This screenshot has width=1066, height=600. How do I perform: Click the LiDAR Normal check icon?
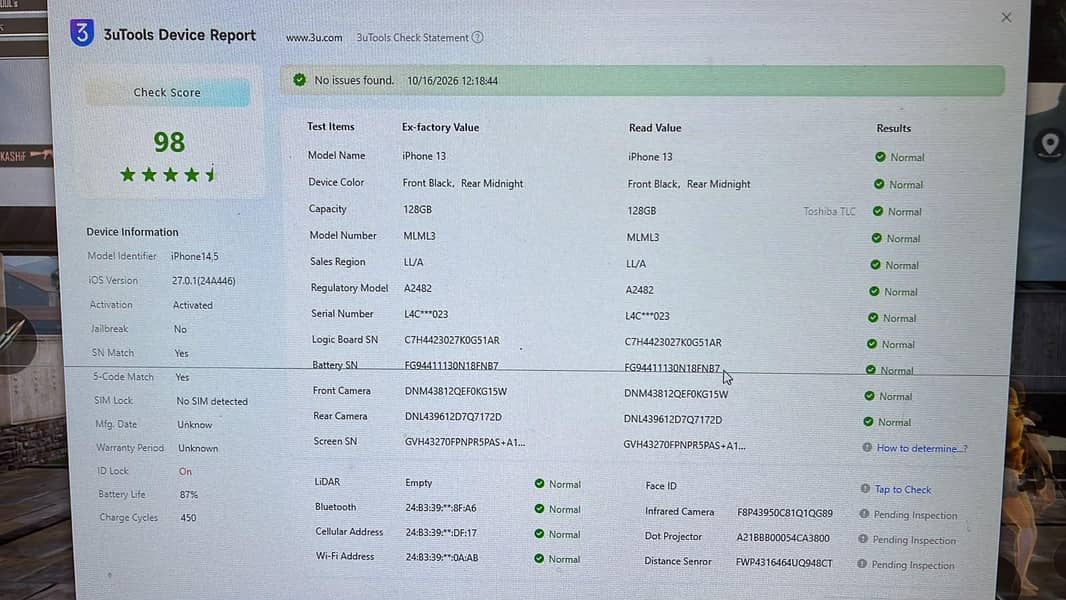point(539,484)
